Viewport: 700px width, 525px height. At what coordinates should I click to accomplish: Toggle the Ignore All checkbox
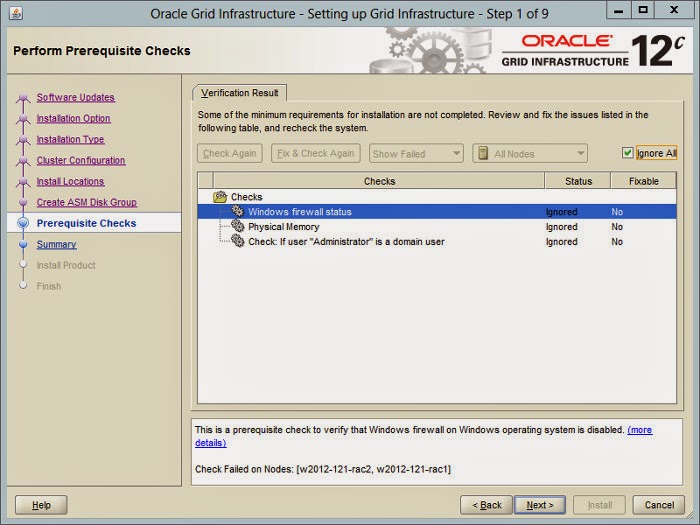pos(627,153)
